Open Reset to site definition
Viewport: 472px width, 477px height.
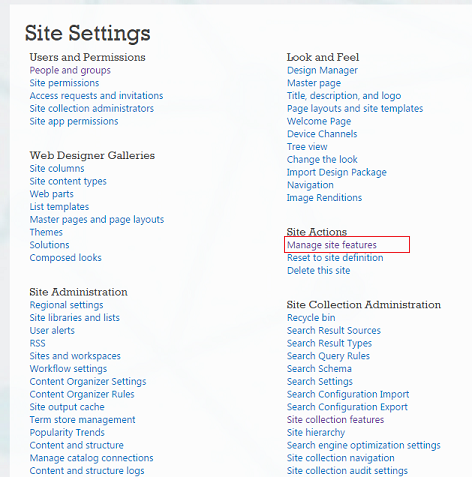pos(335,258)
